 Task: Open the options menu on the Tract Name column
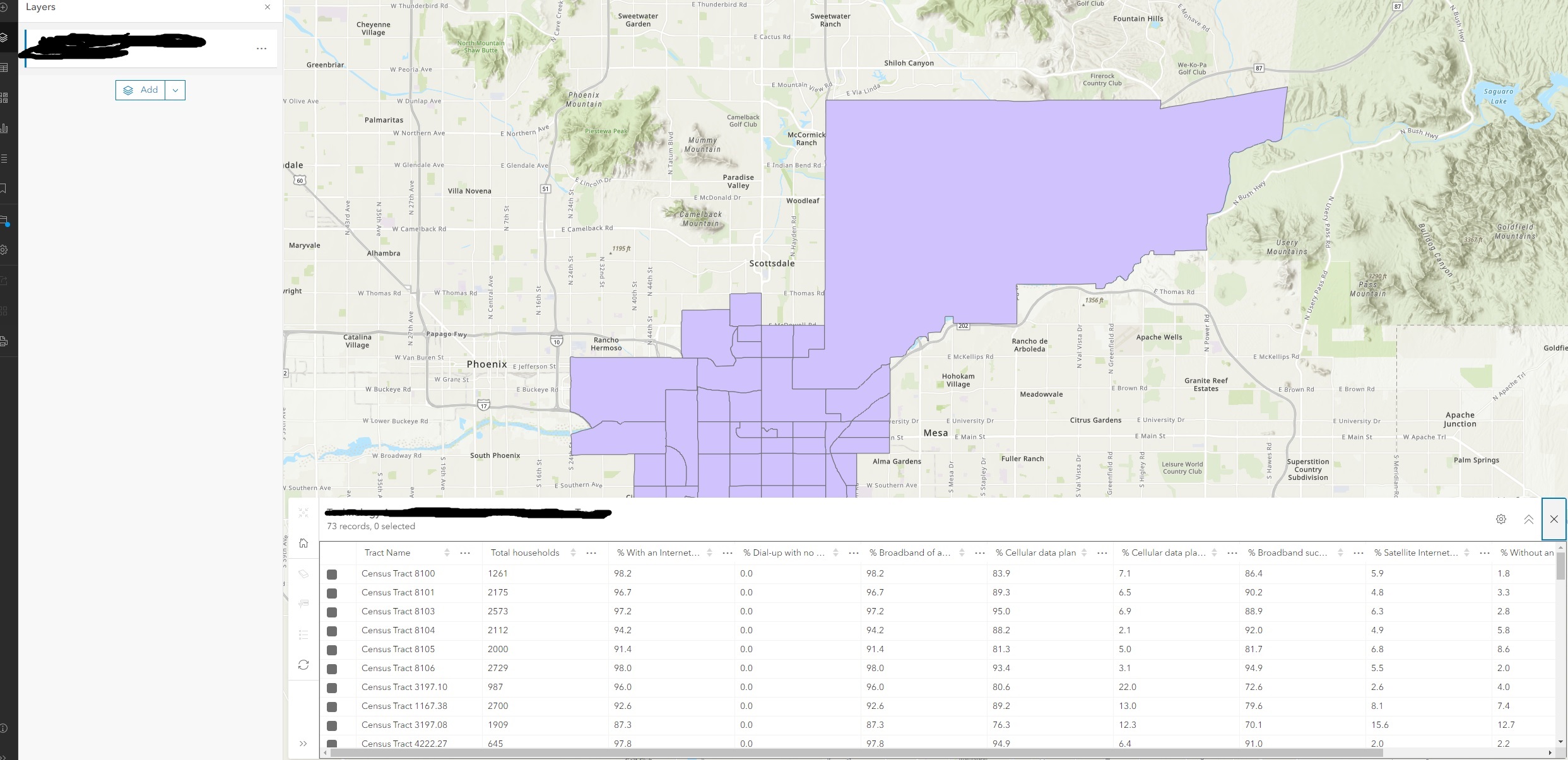pos(464,553)
